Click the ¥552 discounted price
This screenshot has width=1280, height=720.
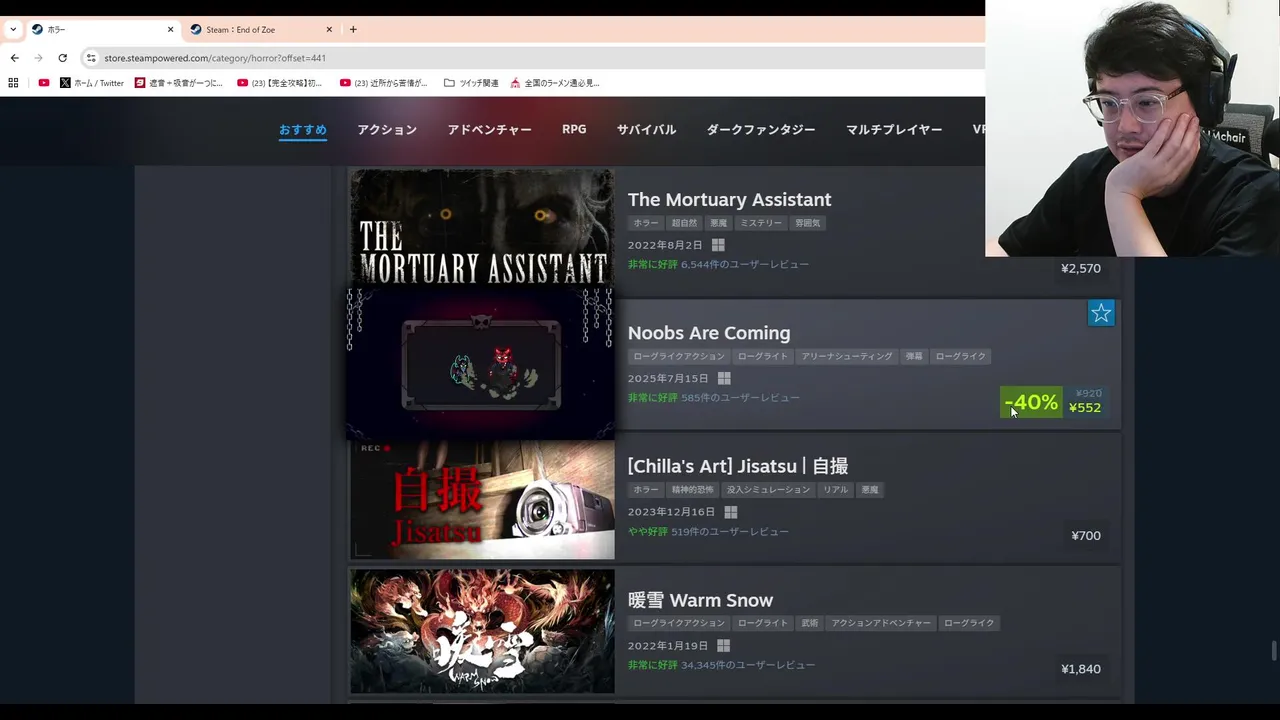[1085, 408]
